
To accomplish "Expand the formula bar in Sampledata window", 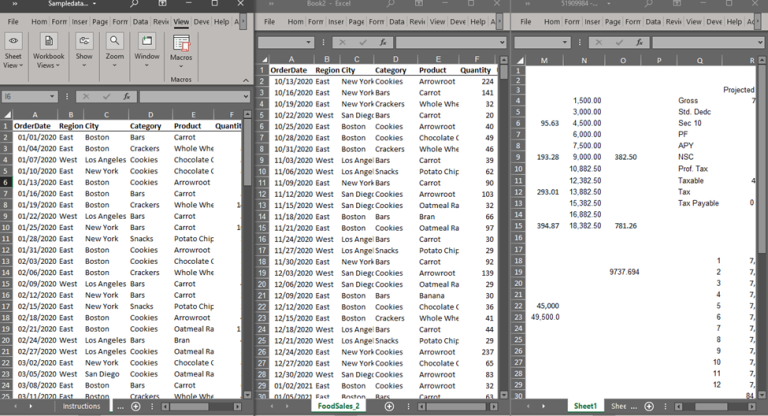I will point(246,96).
